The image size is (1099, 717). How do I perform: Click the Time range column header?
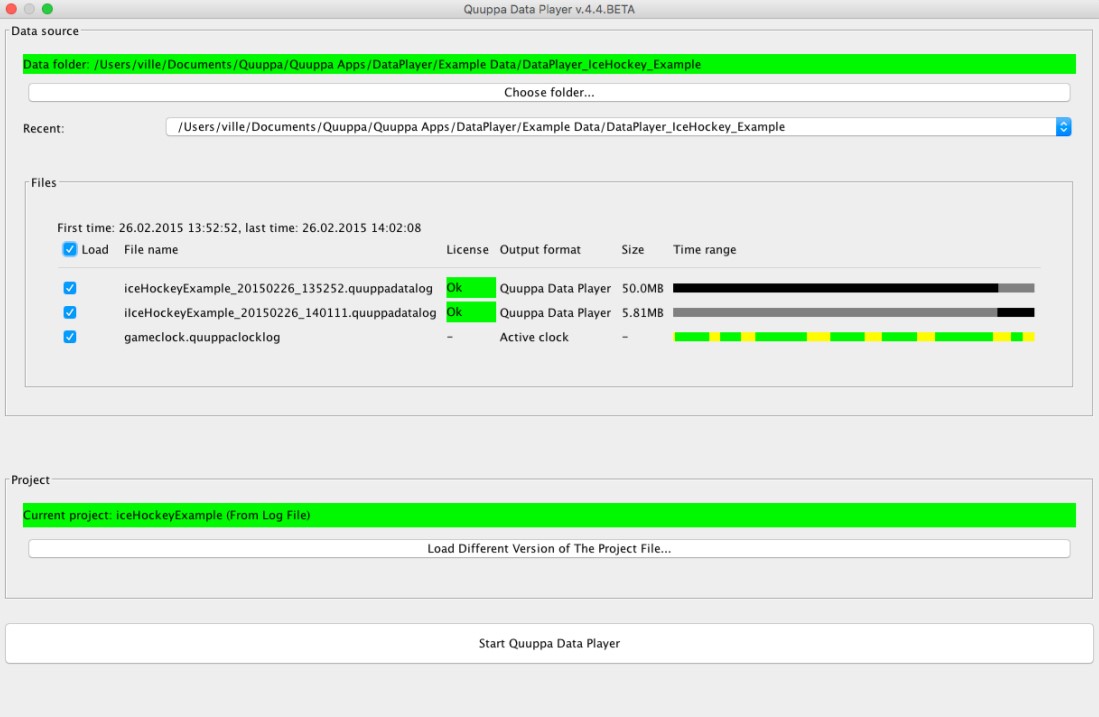(704, 250)
